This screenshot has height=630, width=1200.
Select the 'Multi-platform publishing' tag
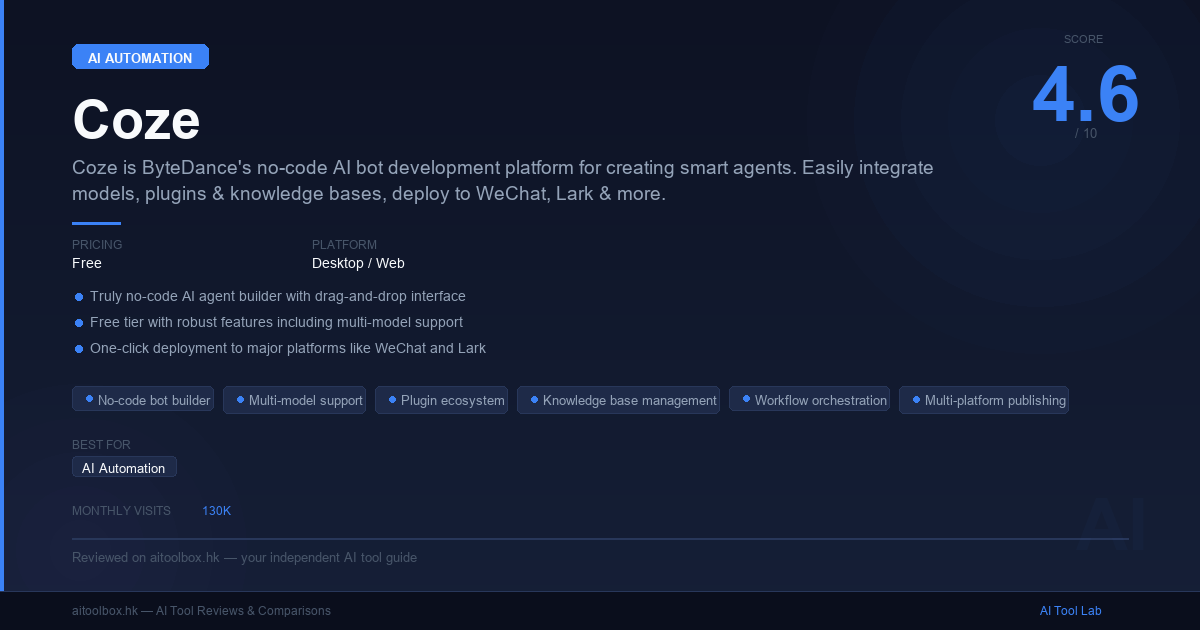click(984, 400)
